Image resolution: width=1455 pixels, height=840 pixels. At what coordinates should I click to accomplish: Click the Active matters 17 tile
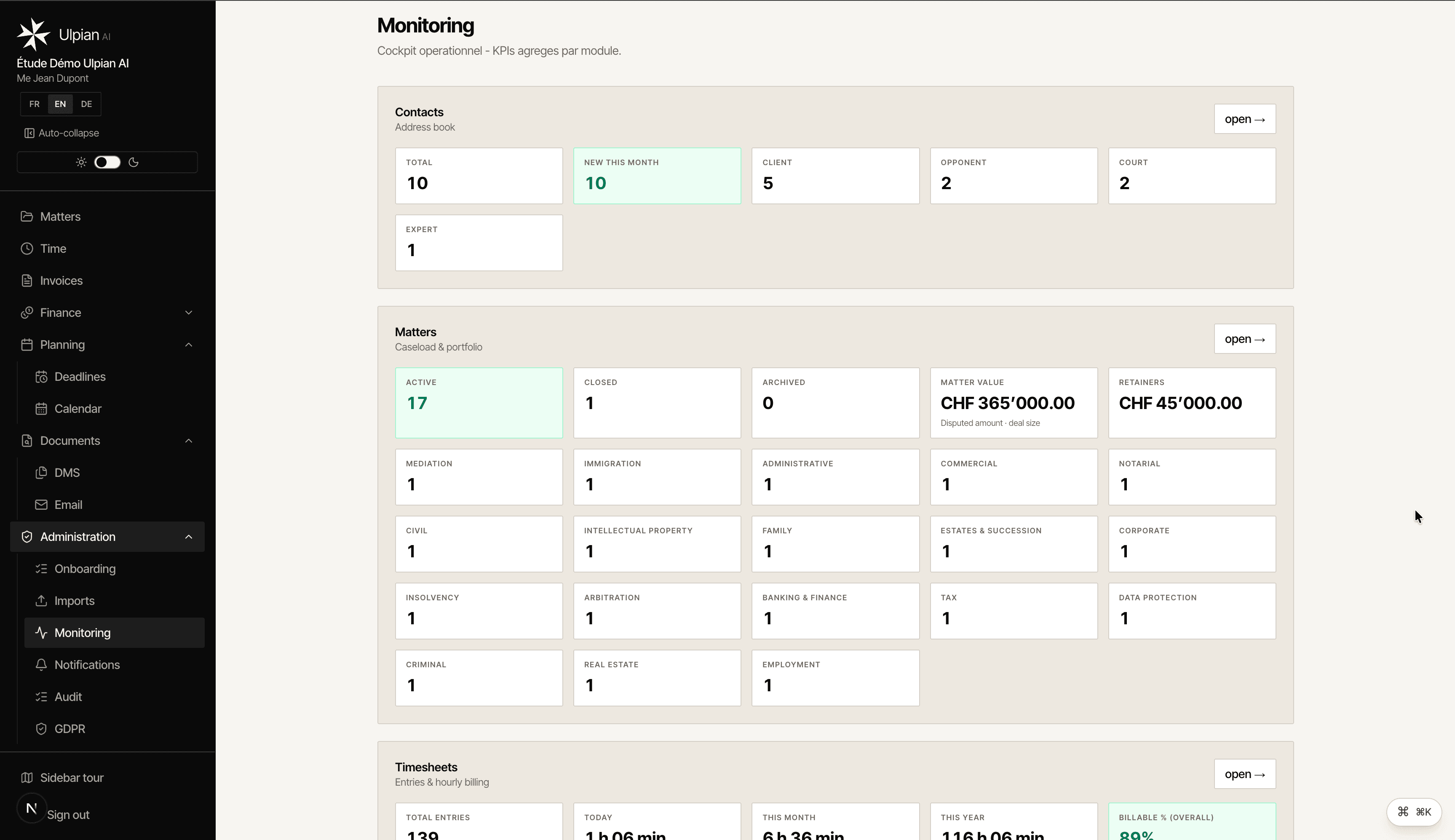(x=479, y=403)
